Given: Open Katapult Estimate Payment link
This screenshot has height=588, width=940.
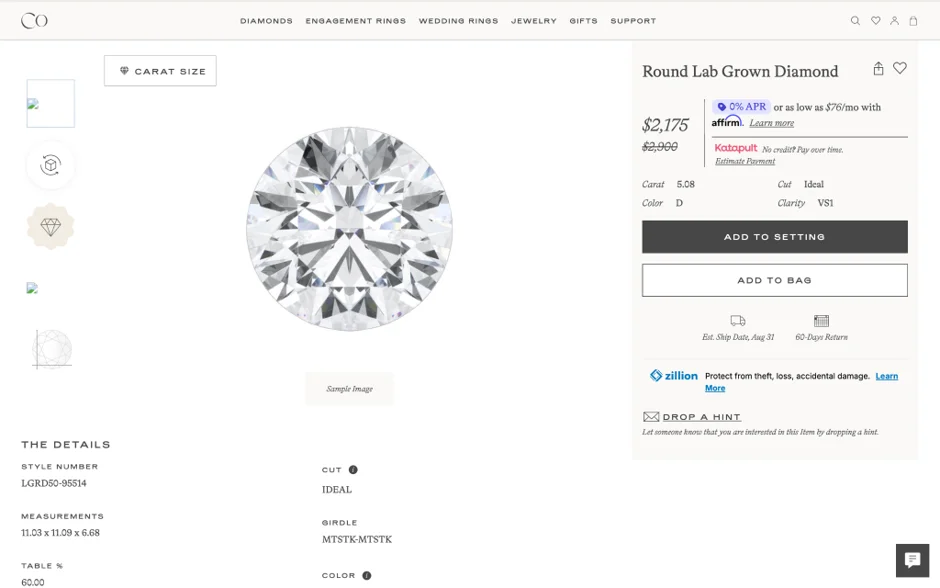Looking at the screenshot, I should (745, 161).
